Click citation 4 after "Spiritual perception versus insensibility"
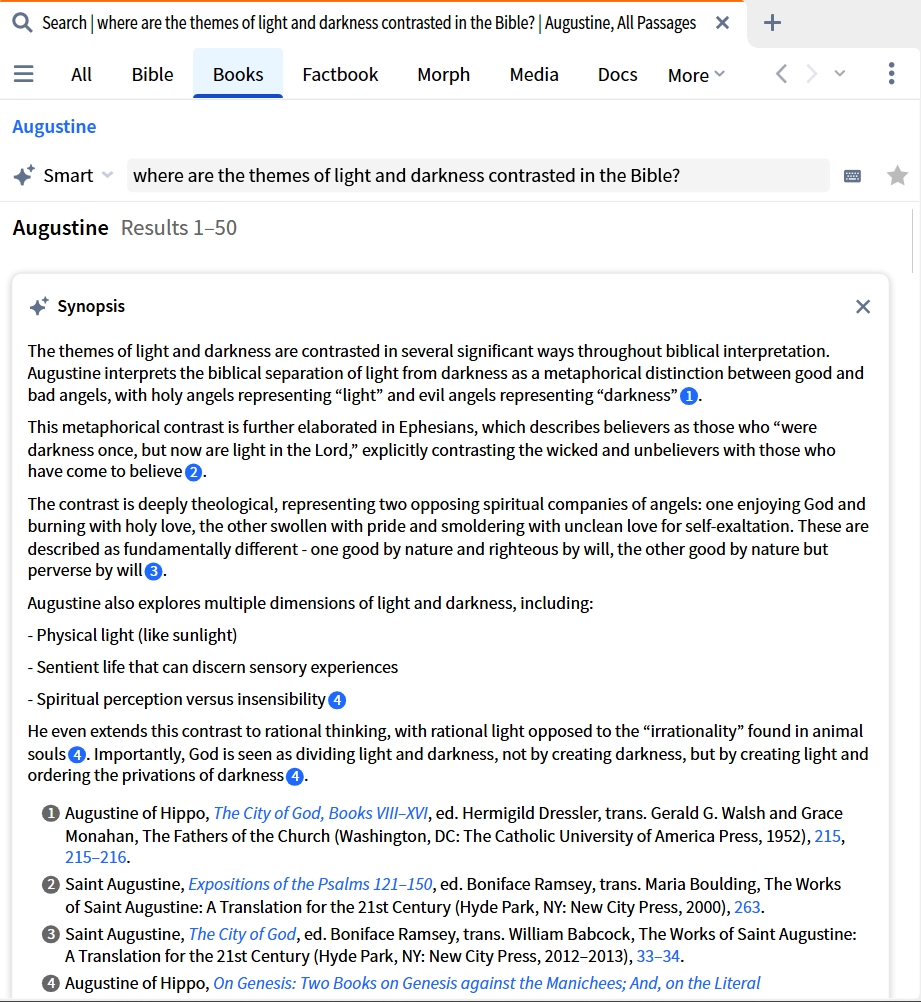Image resolution: width=921 pixels, height=1002 pixels. (337, 700)
